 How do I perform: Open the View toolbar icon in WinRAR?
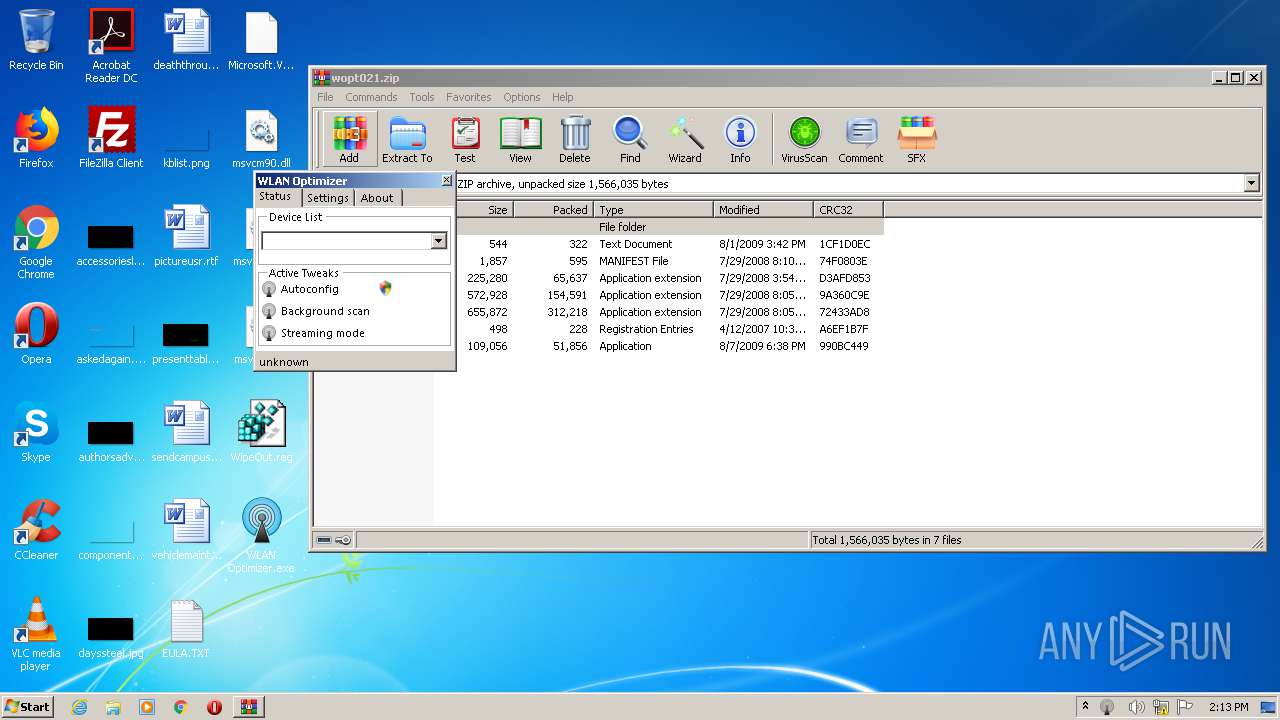point(520,139)
